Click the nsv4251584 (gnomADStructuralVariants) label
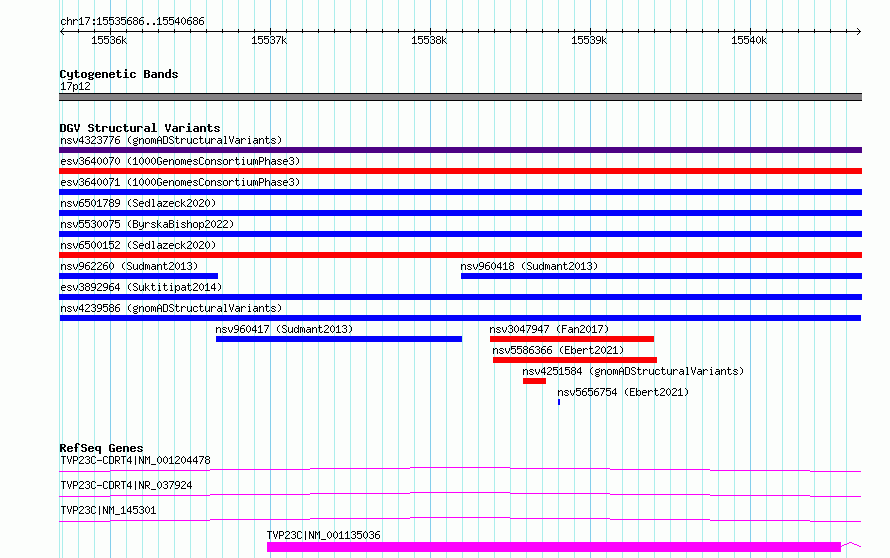 tap(633, 371)
